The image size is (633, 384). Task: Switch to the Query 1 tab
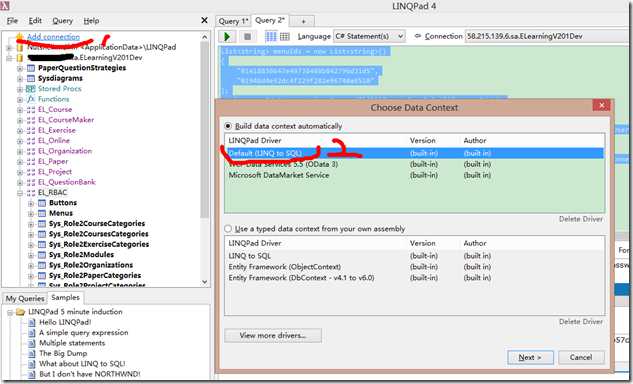(233, 21)
